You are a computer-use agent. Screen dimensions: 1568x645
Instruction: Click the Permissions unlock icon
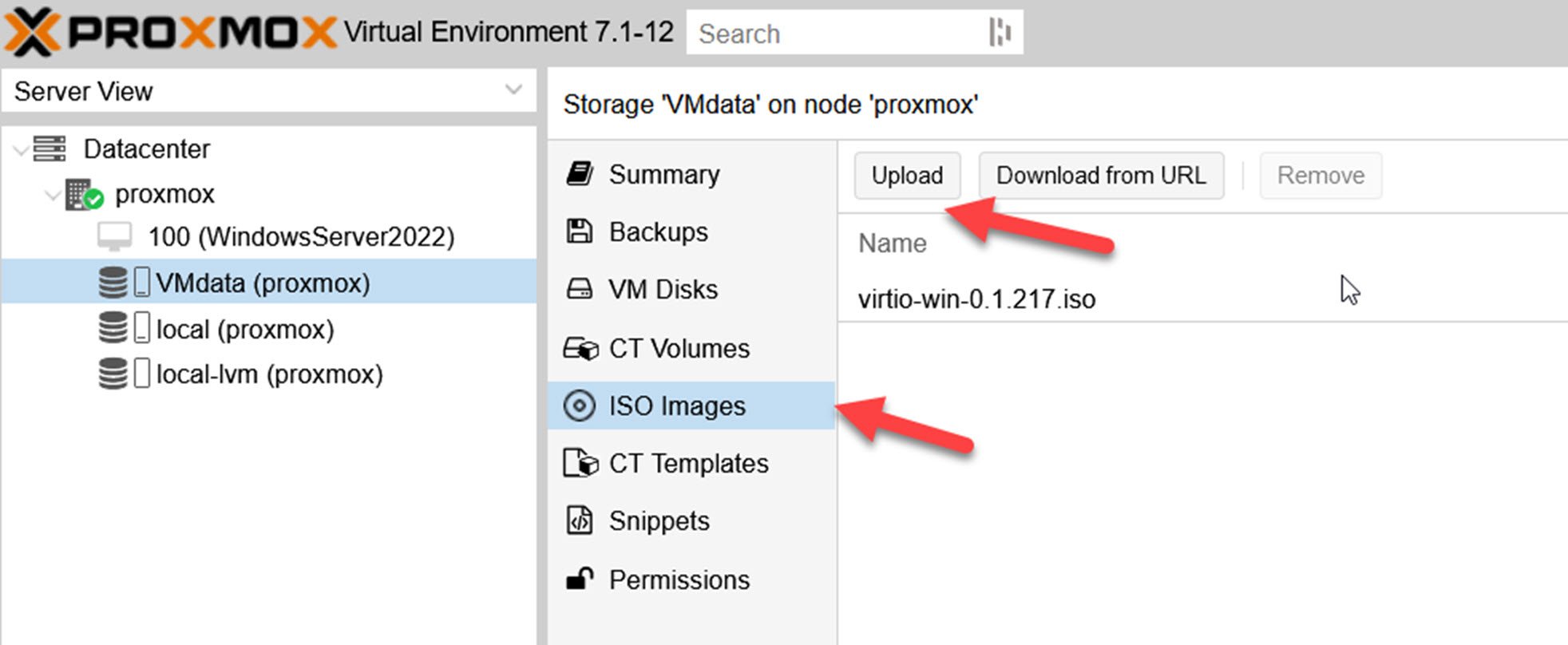[x=579, y=579]
